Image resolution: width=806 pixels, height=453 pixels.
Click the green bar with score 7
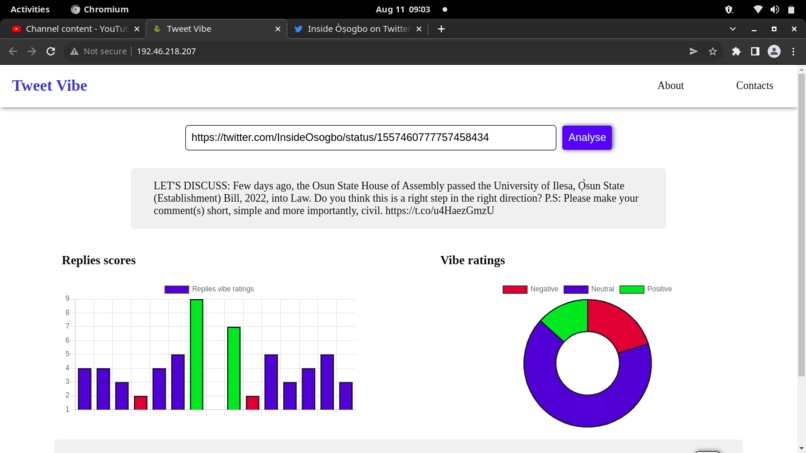pyautogui.click(x=234, y=368)
